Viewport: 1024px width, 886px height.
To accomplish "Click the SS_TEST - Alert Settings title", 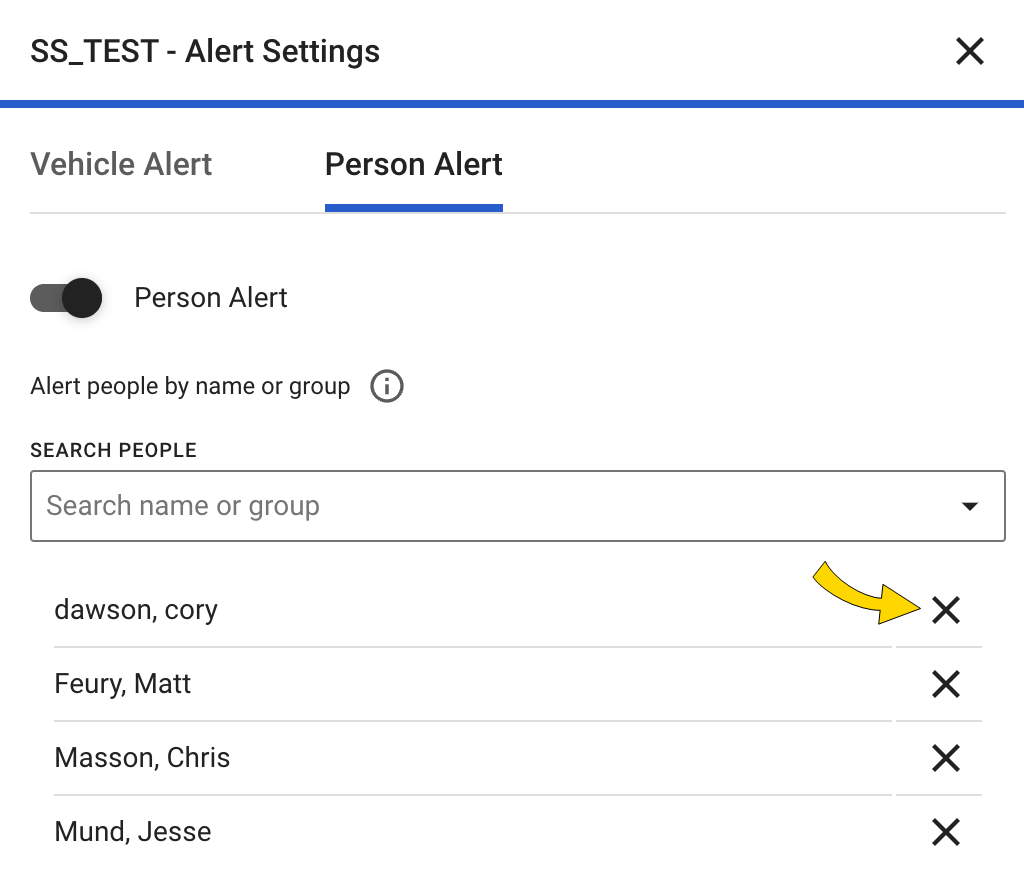I will coord(205,51).
